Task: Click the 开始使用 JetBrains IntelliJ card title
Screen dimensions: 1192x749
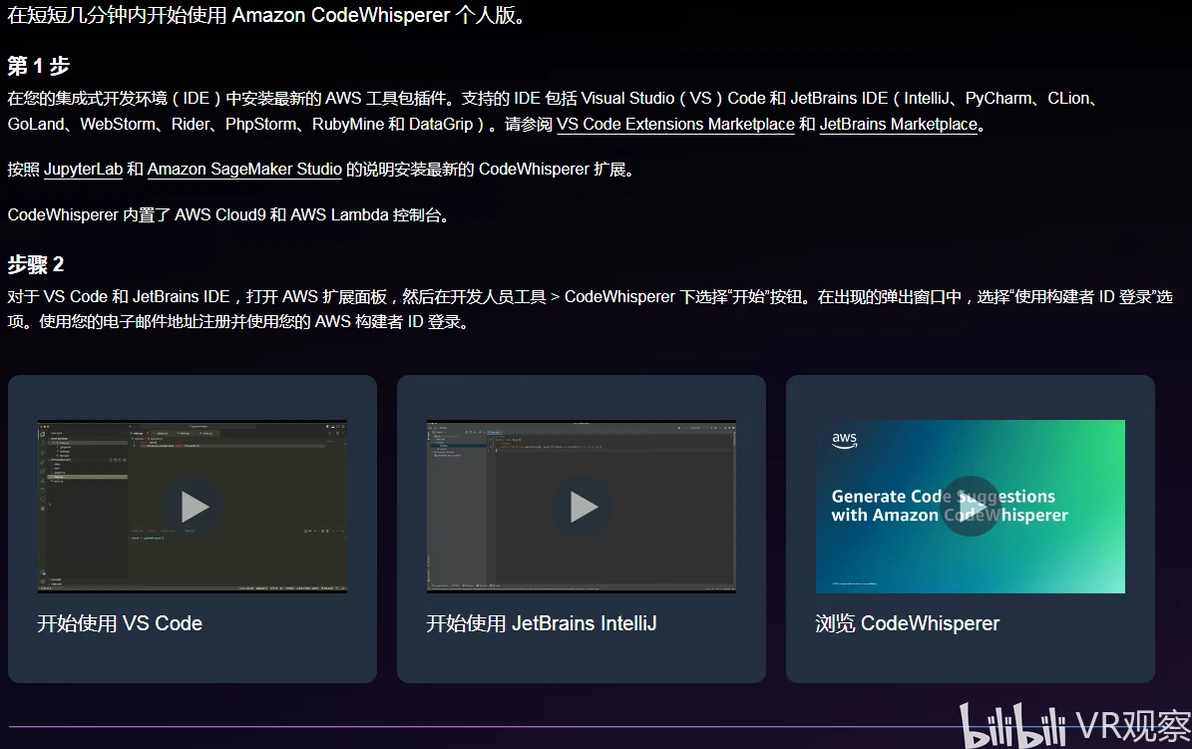Action: [541, 624]
